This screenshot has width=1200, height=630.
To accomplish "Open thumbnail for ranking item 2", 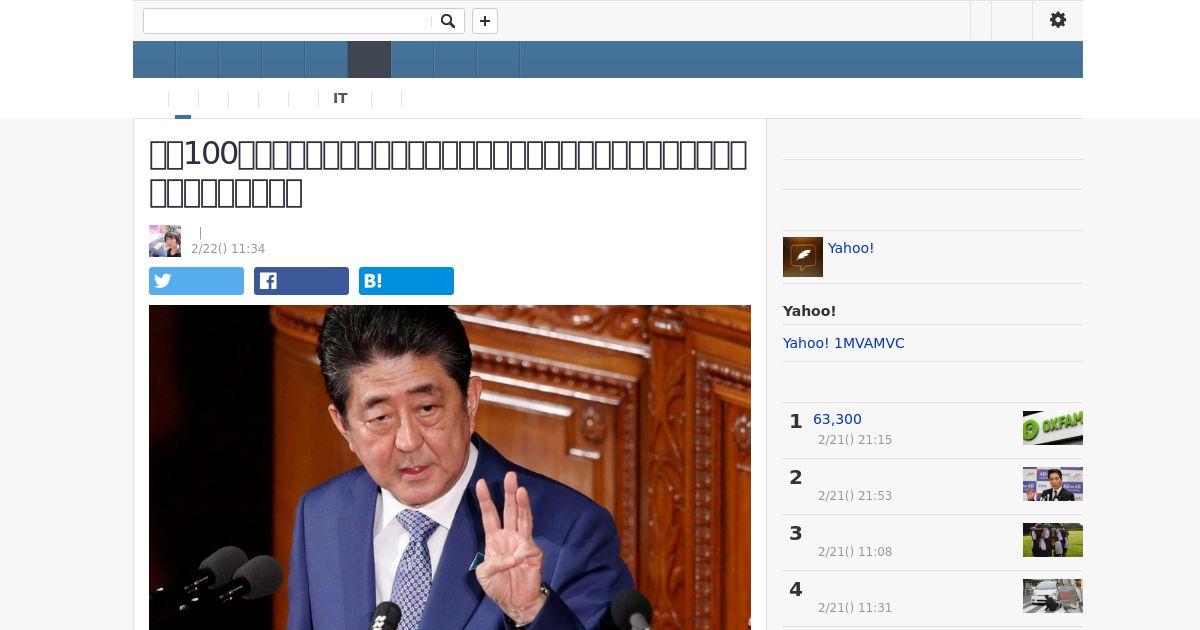I will [1053, 484].
